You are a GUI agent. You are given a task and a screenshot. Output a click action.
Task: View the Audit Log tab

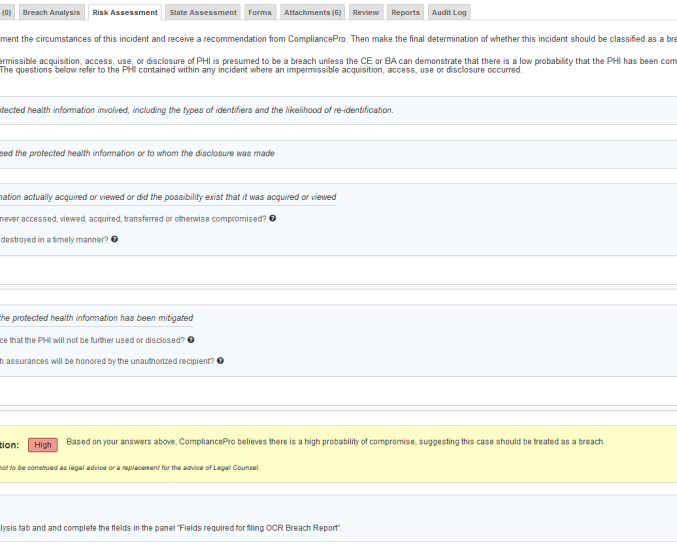coord(449,12)
